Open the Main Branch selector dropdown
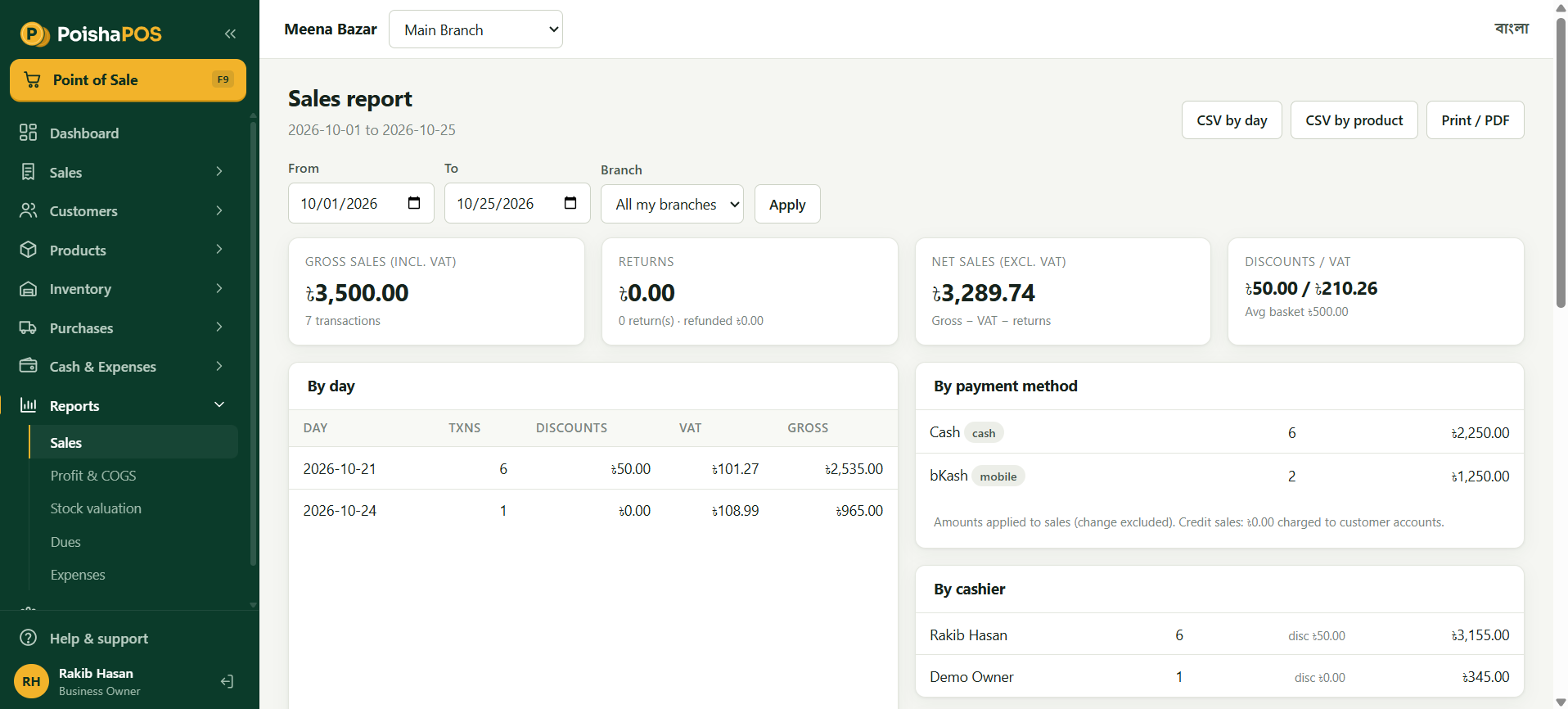 [475, 29]
